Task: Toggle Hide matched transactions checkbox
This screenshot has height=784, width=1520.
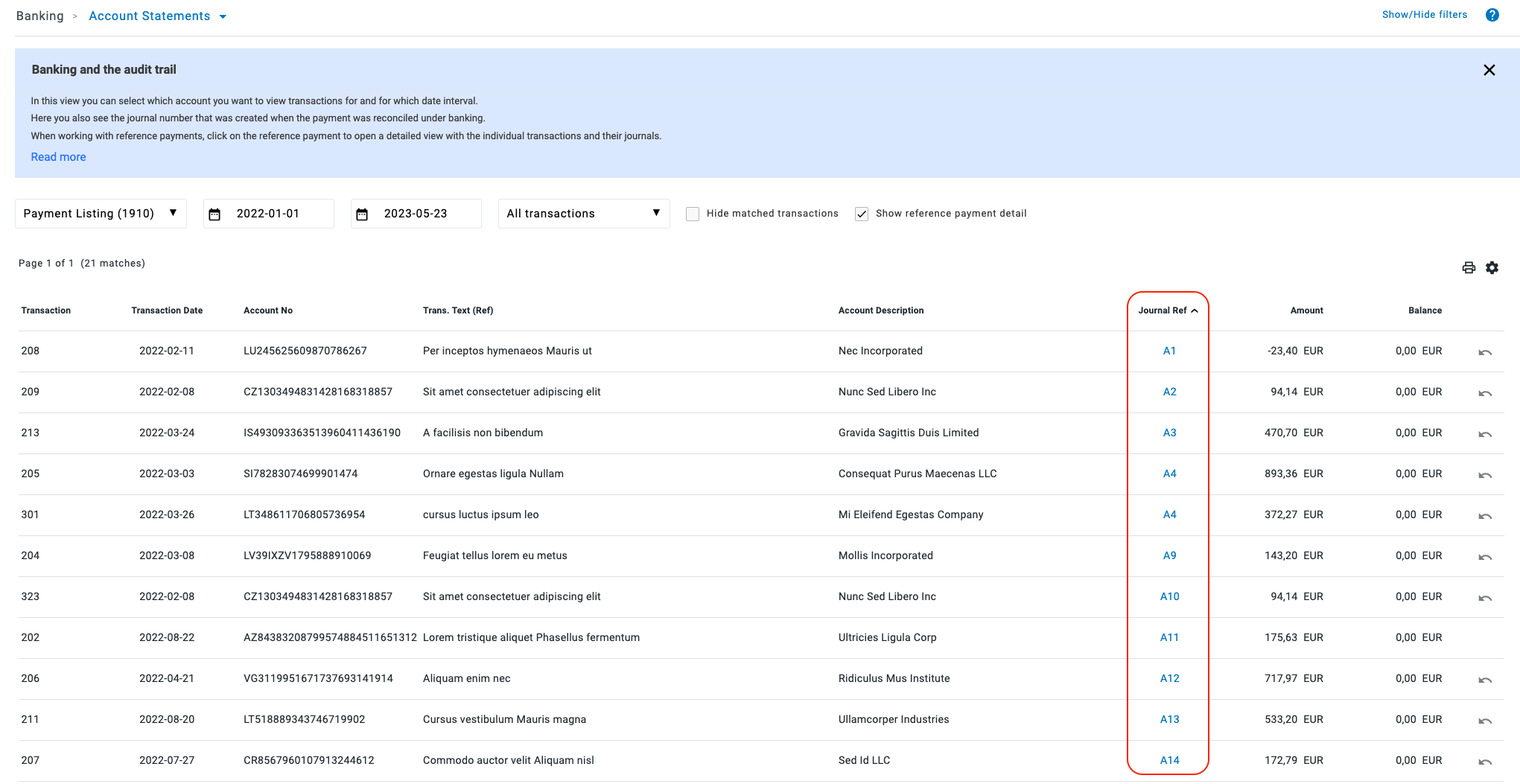Action: (x=693, y=214)
